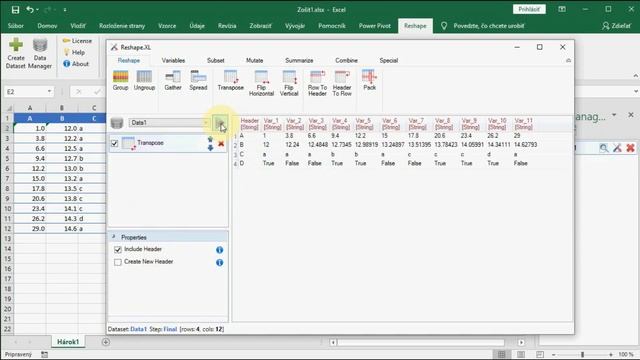This screenshot has height=360, width=640.
Task: Click the database icon beside Data1
Action: [117, 123]
